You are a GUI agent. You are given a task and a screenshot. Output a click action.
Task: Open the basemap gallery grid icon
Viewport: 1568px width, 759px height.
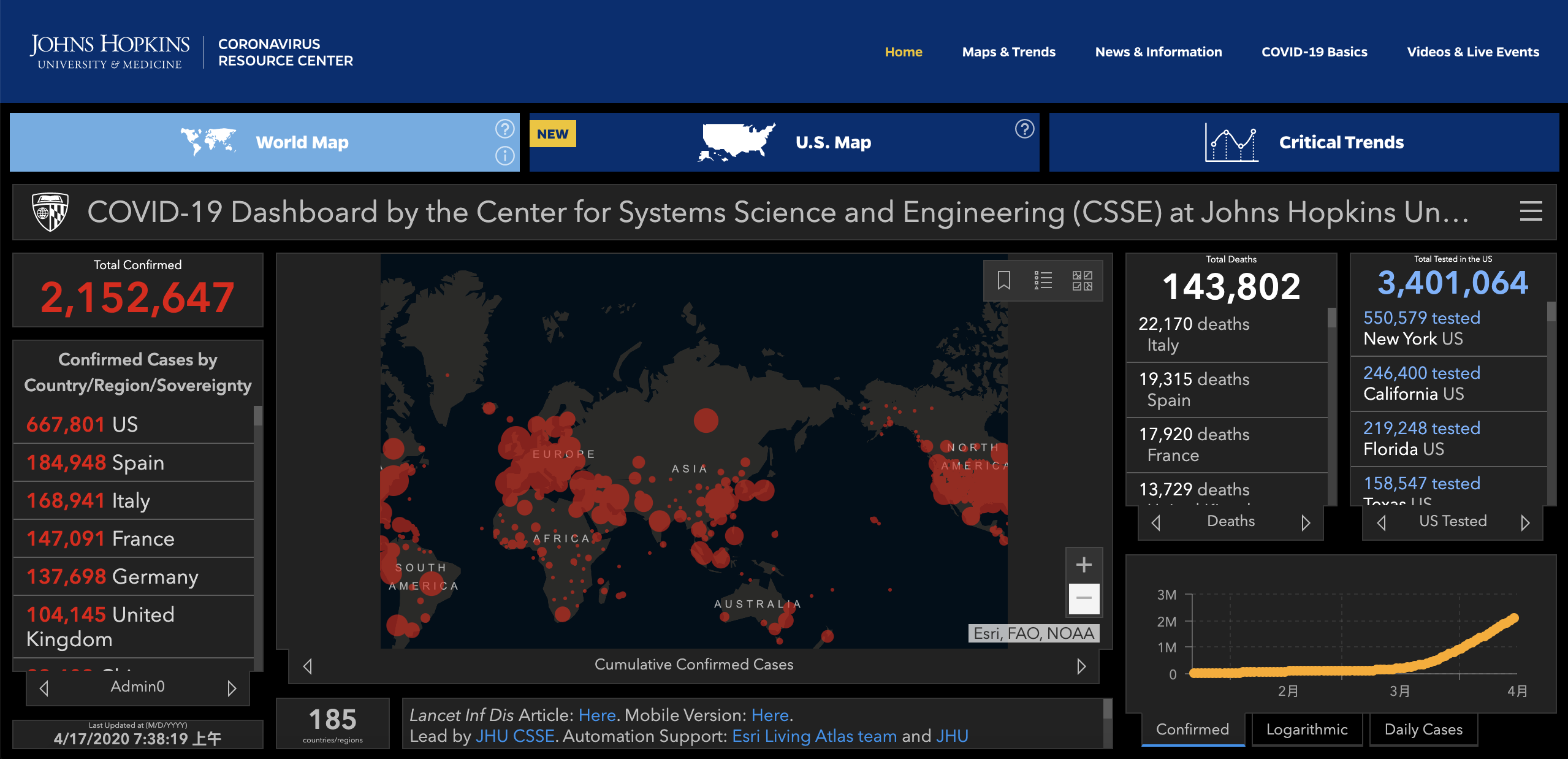(x=1082, y=280)
